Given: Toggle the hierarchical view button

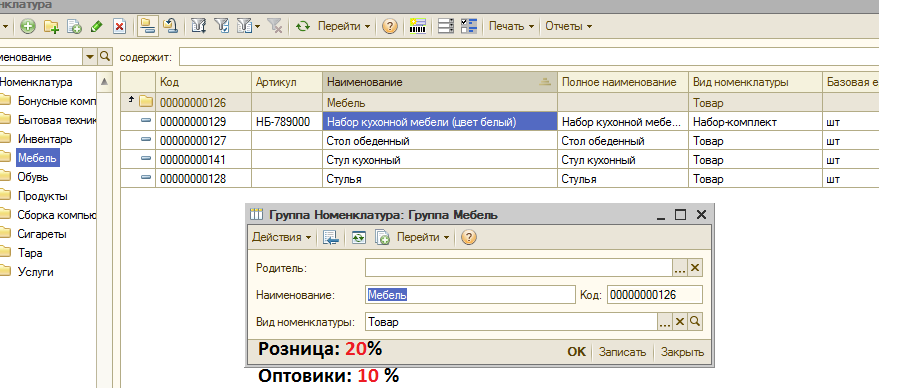Looking at the screenshot, I should tap(147, 26).
